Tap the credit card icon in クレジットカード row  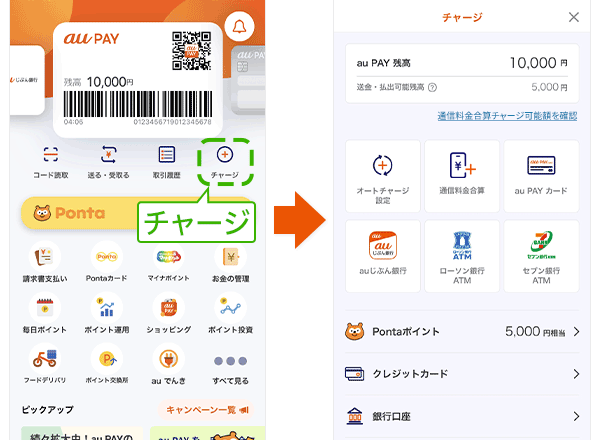(354, 374)
